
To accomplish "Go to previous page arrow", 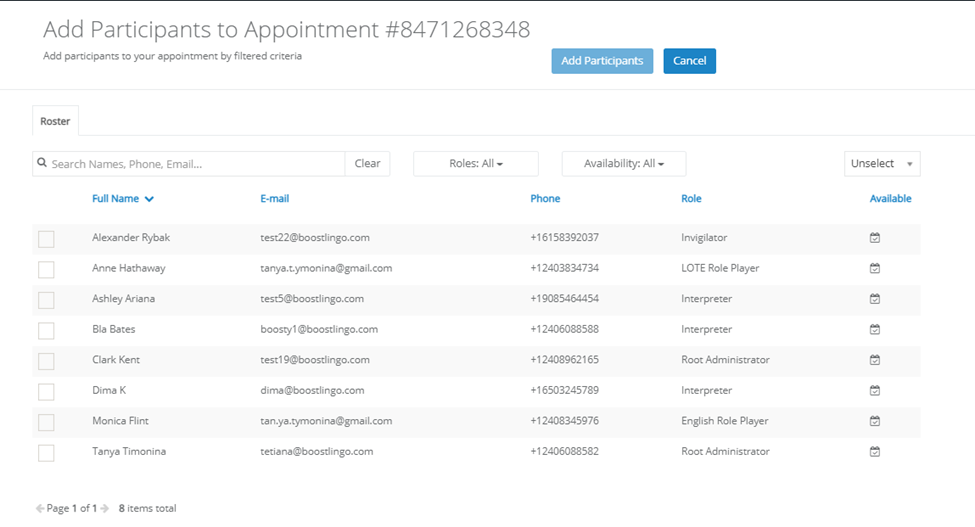I will tap(40, 508).
